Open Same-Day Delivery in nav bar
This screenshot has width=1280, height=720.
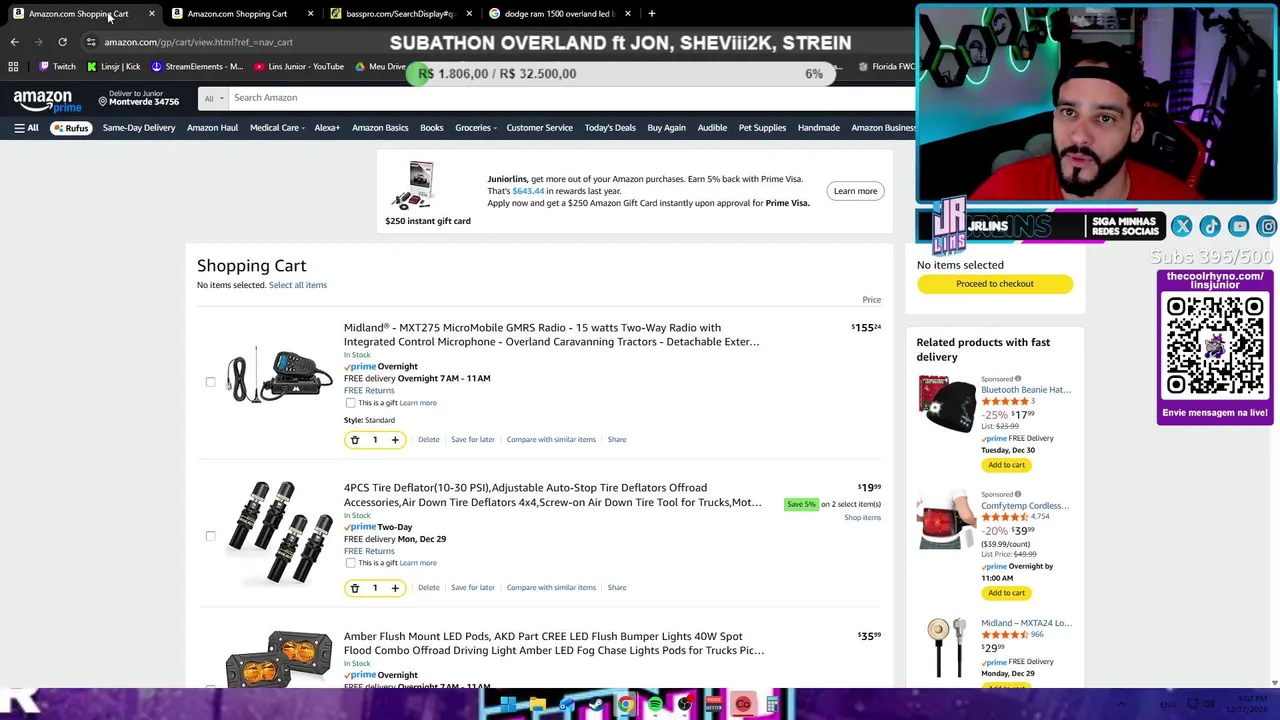[139, 128]
